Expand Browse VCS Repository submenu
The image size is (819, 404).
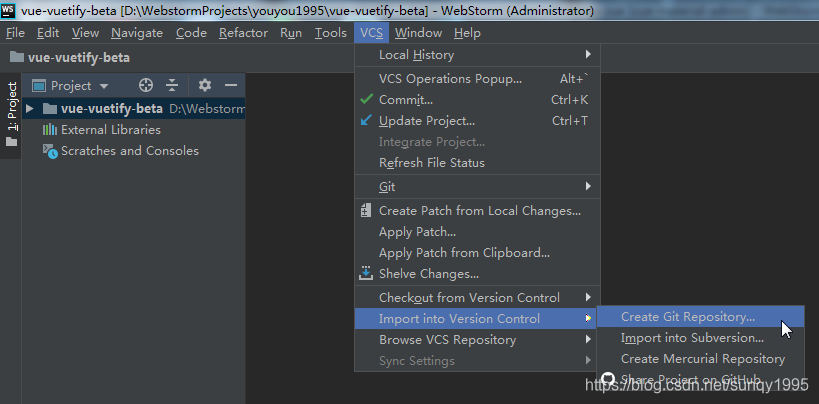(477, 340)
